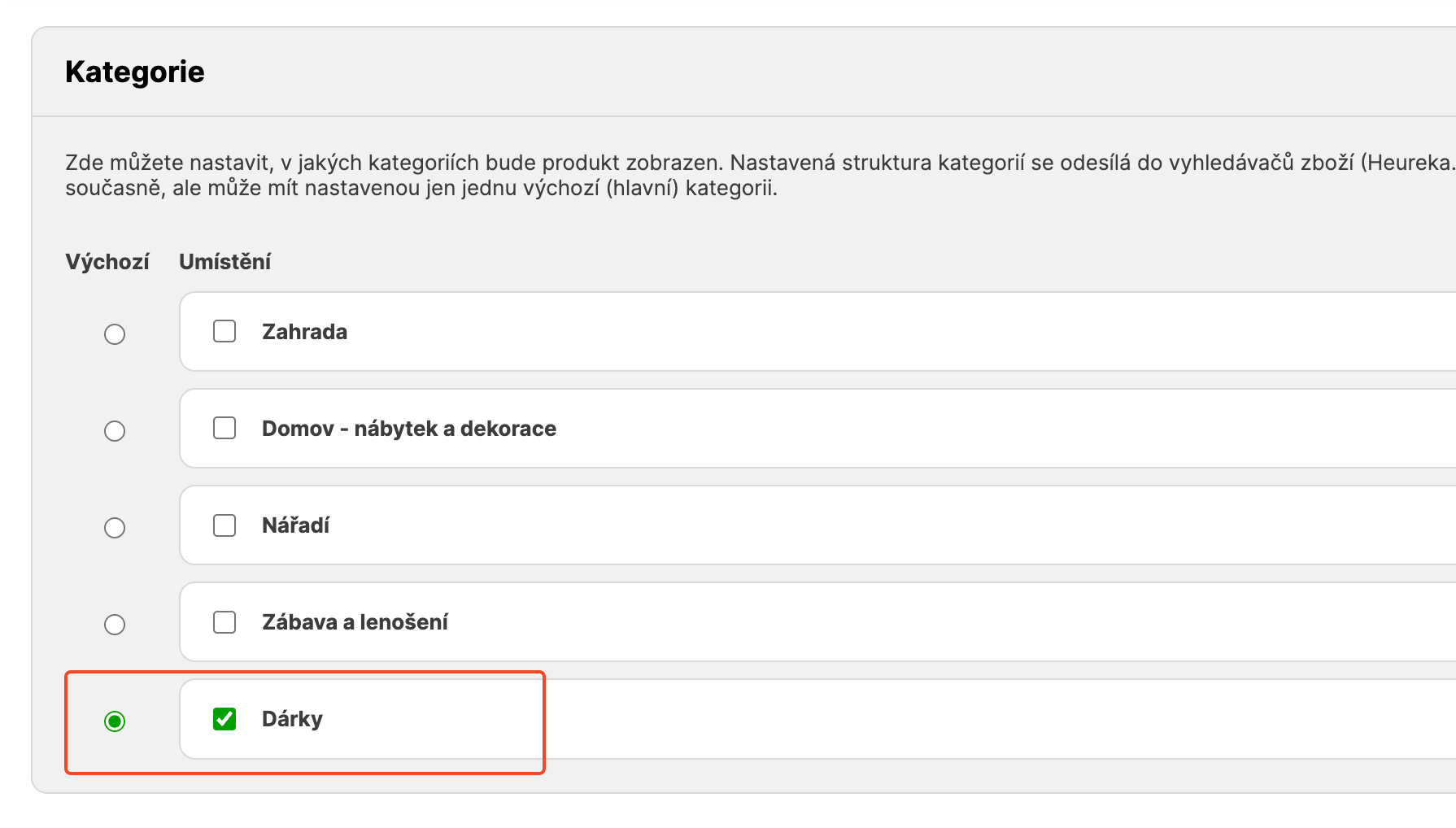
Task: Pick Zábava a lenošení as default category
Action: (x=115, y=625)
